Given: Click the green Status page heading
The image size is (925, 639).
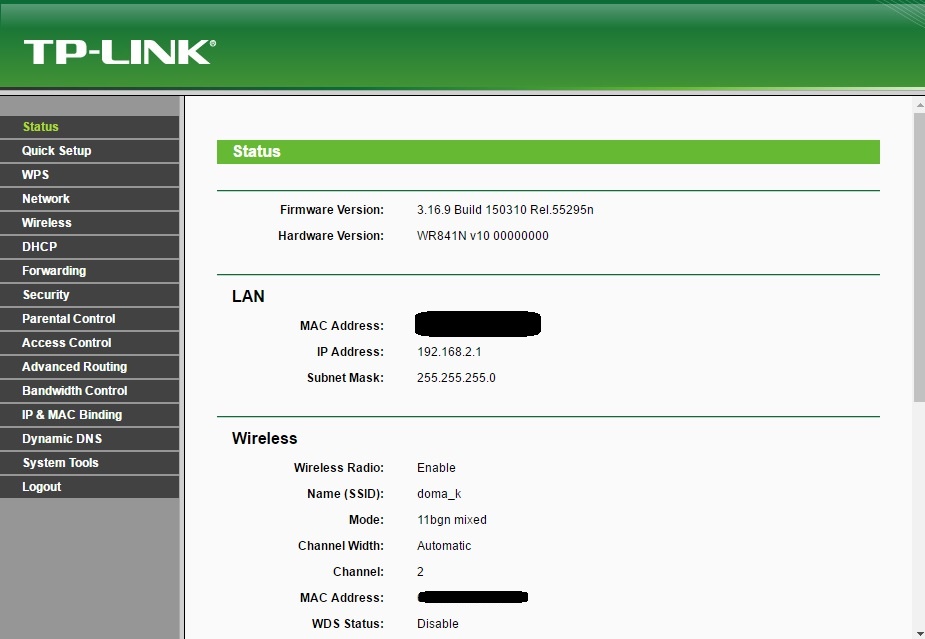Looking at the screenshot, I should (x=548, y=152).
